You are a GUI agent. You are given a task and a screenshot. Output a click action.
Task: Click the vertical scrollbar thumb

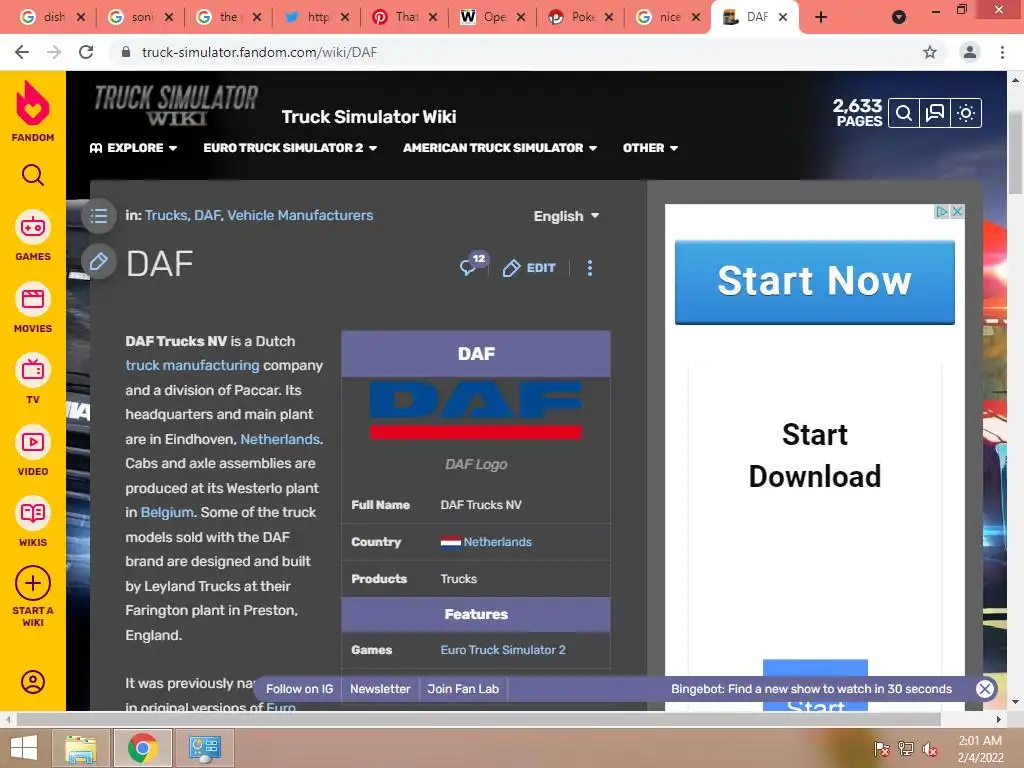point(1015,152)
